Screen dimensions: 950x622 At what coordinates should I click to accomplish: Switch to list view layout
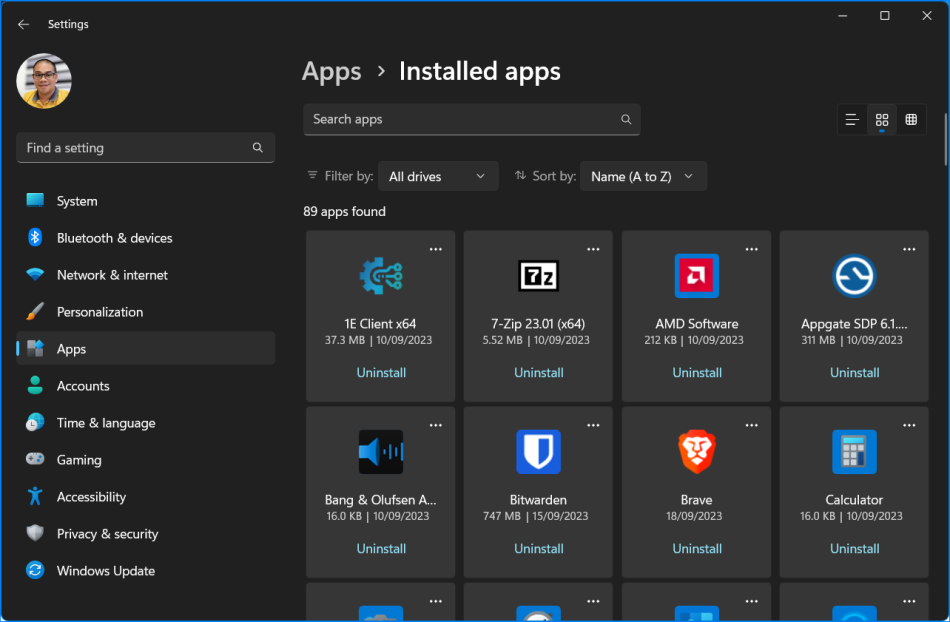(851, 119)
